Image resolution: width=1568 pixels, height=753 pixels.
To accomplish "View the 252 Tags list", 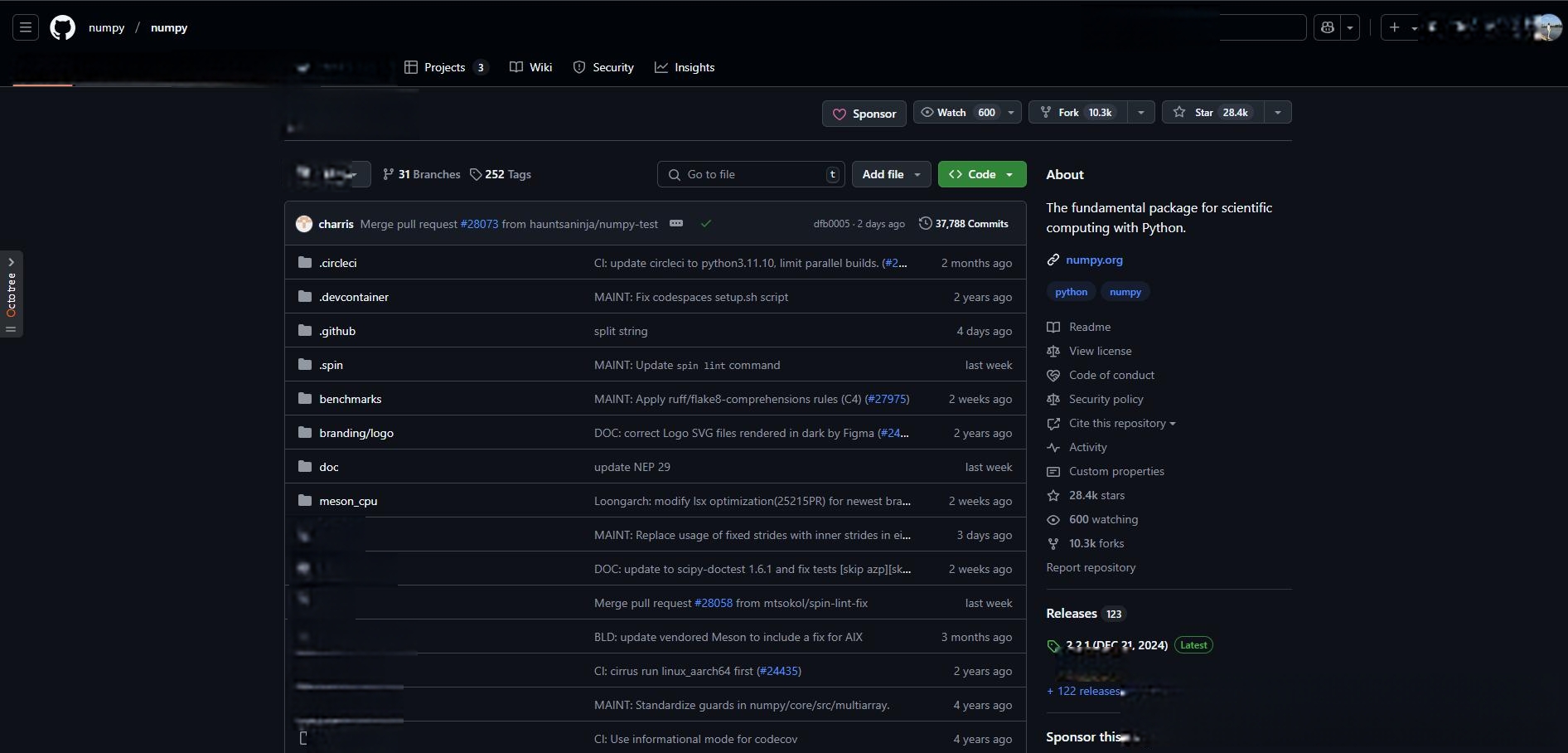I will coord(501,174).
